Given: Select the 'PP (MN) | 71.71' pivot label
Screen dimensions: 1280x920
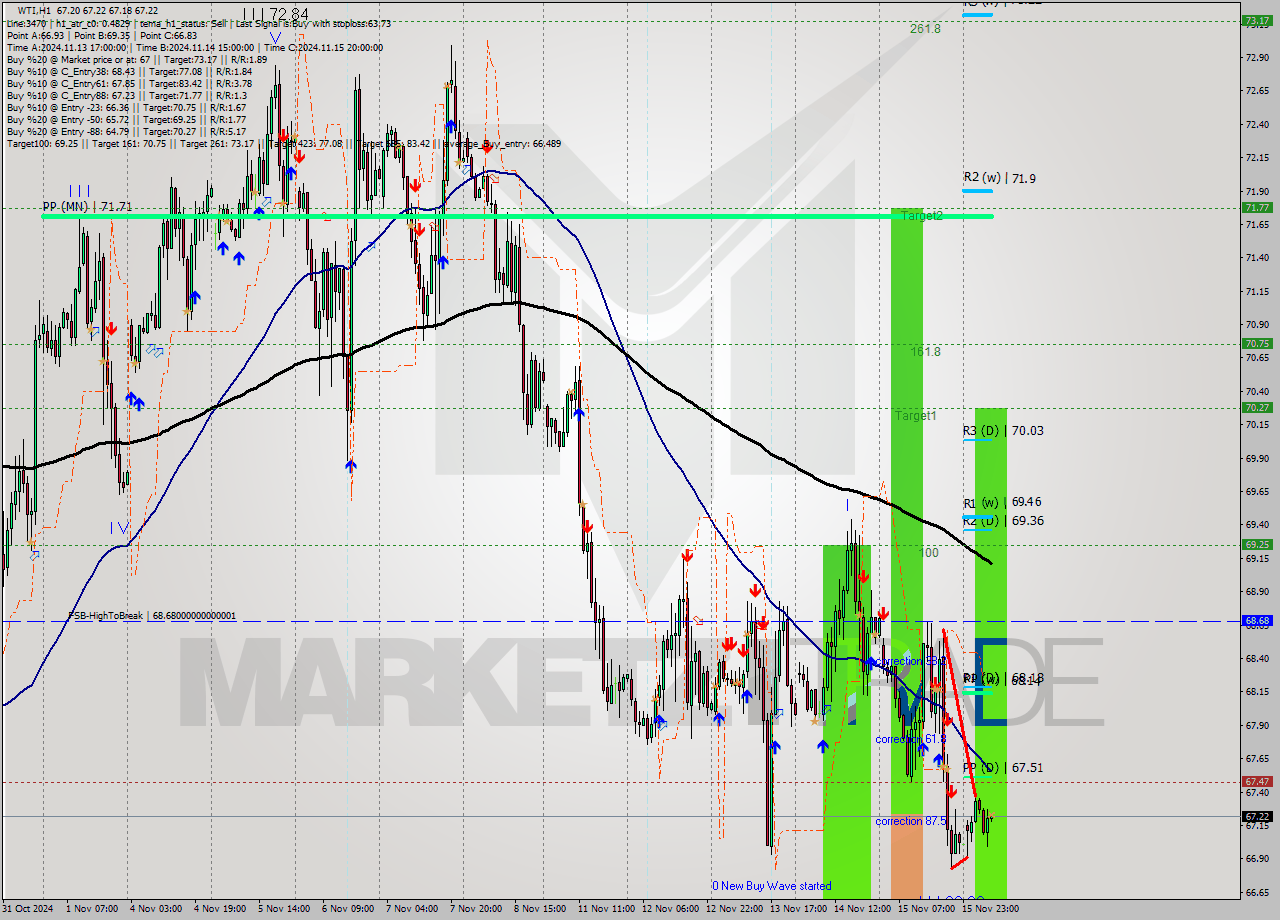Looking at the screenshot, I should point(87,207).
